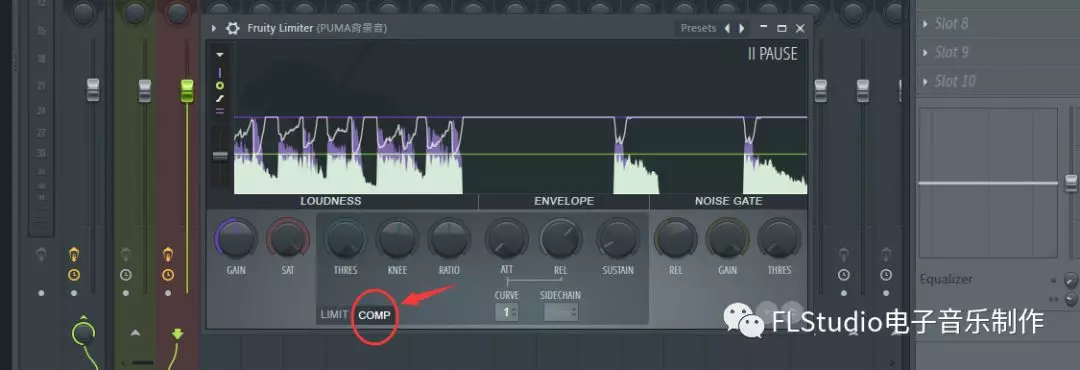Click the rightmost clock icon beside the Equalizer panel
1080x370 pixels.
(886, 275)
